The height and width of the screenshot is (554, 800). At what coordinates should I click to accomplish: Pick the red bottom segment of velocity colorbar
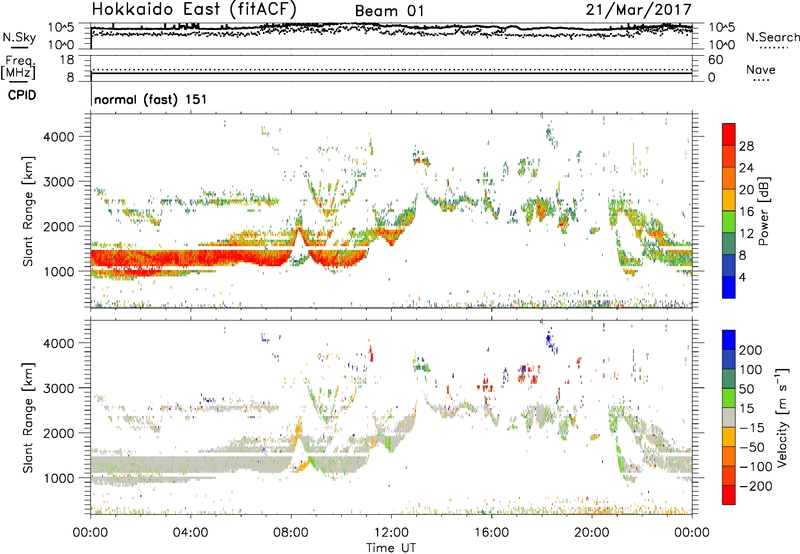click(729, 495)
